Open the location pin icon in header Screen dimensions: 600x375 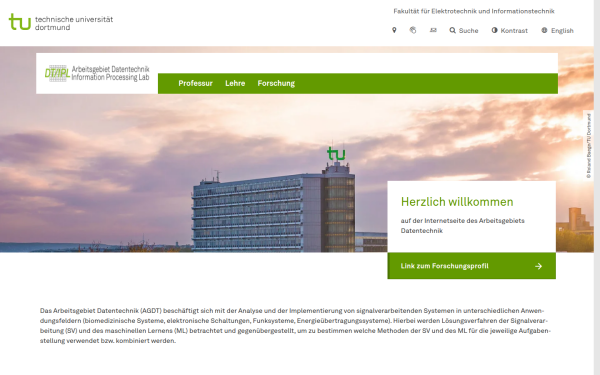coord(394,30)
